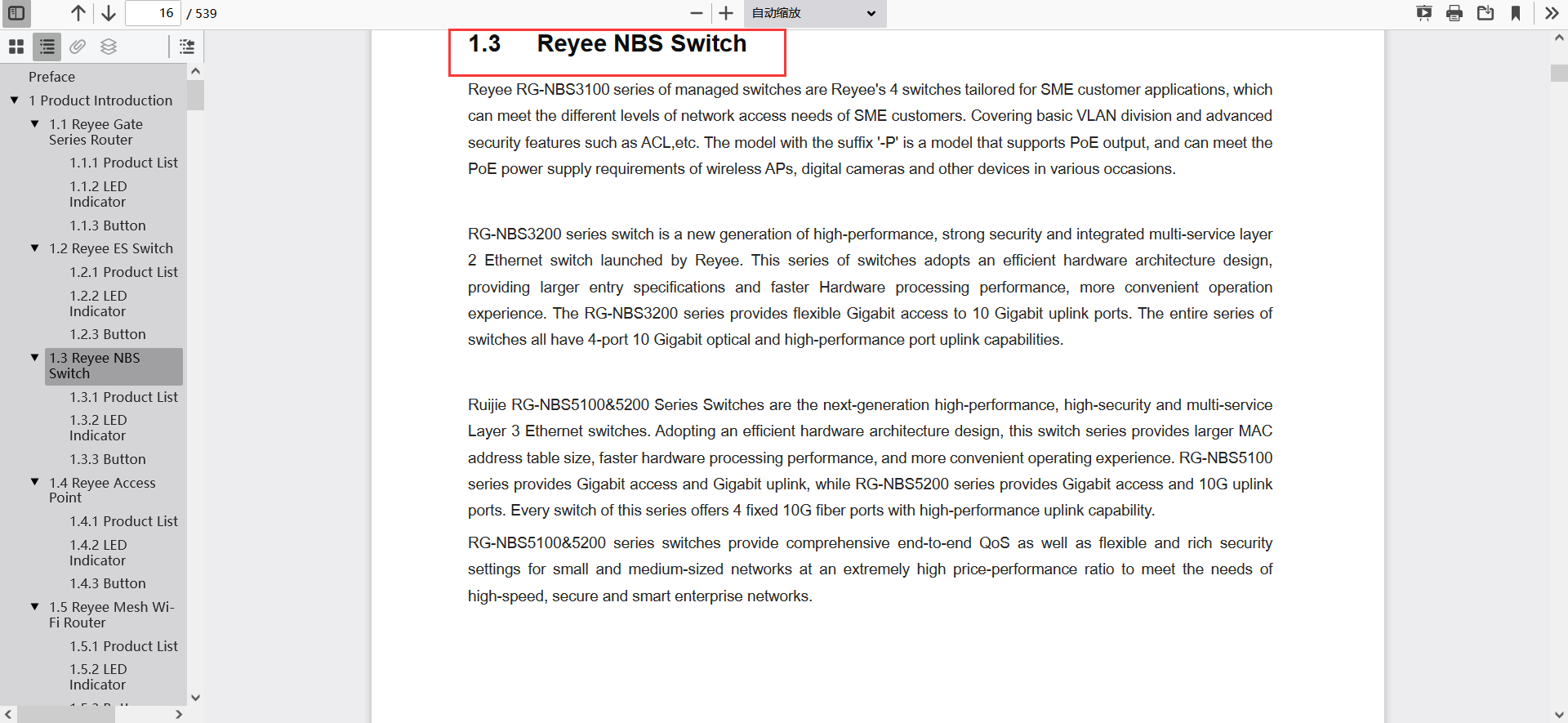This screenshot has height=723, width=1568.
Task: Jump to 1.3.2 LED Indicator
Action: 99,428
